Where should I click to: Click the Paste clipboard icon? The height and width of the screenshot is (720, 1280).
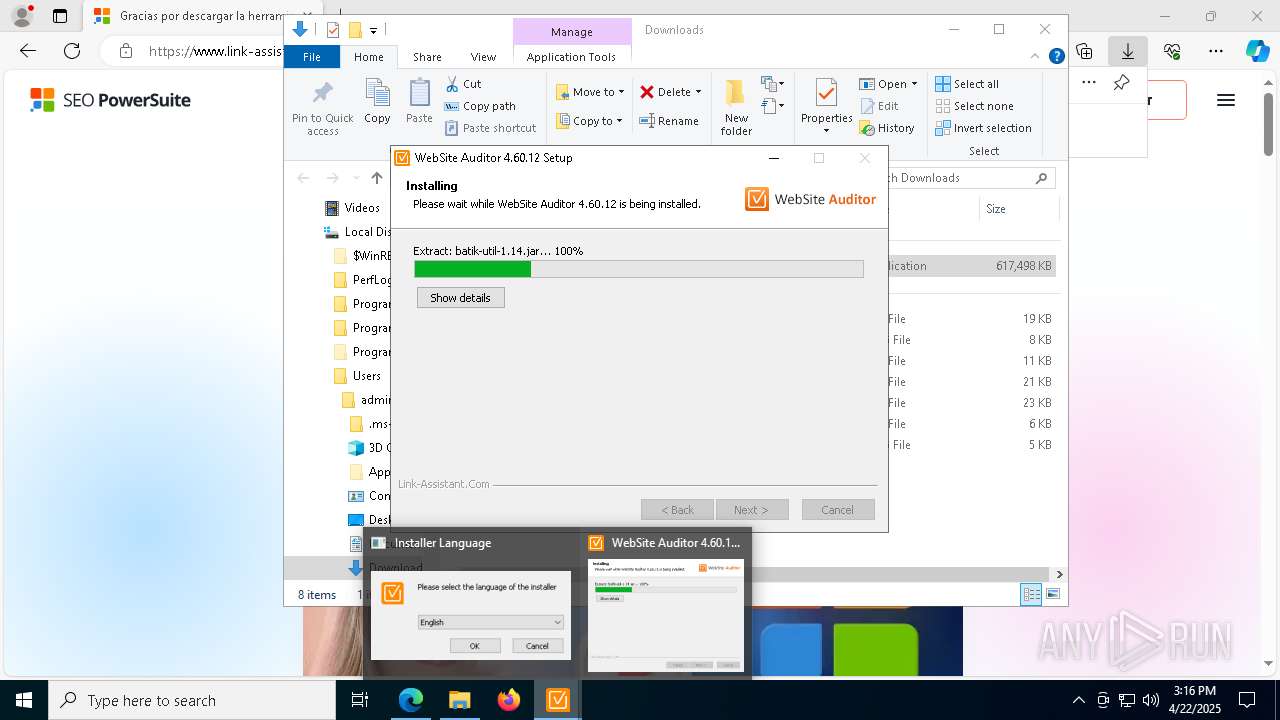click(x=419, y=102)
